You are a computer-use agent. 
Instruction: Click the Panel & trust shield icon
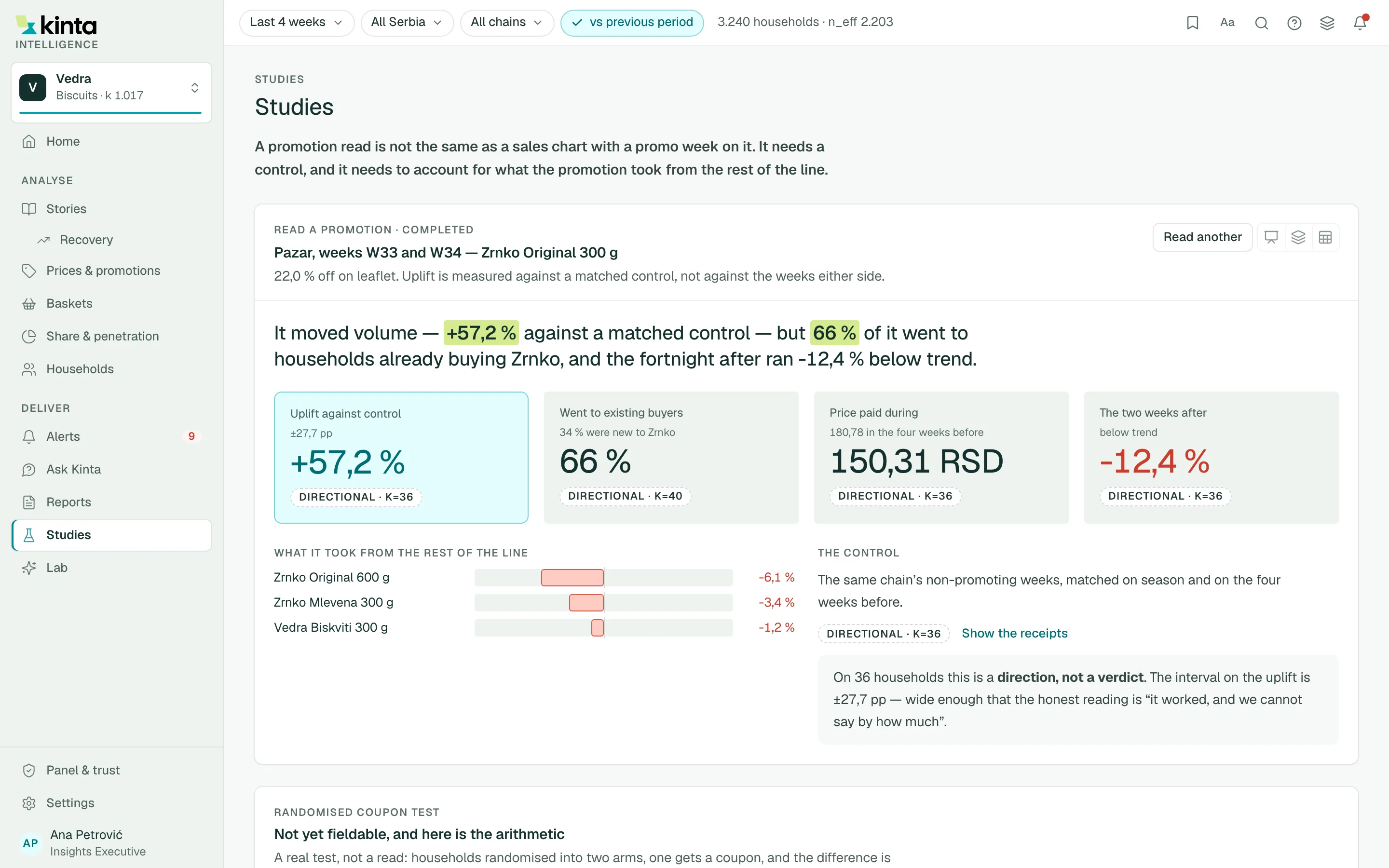(29, 771)
